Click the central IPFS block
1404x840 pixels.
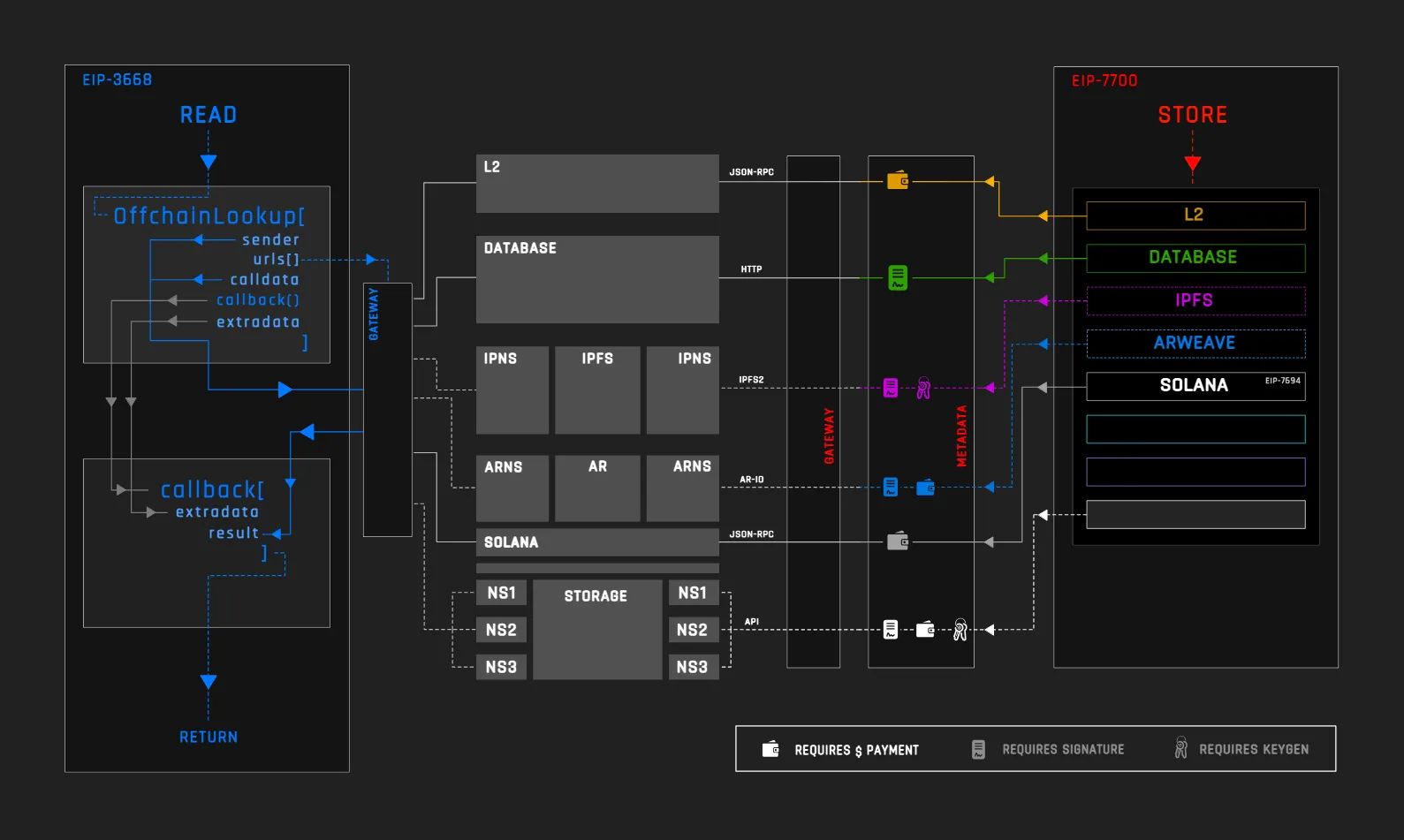tap(597, 390)
